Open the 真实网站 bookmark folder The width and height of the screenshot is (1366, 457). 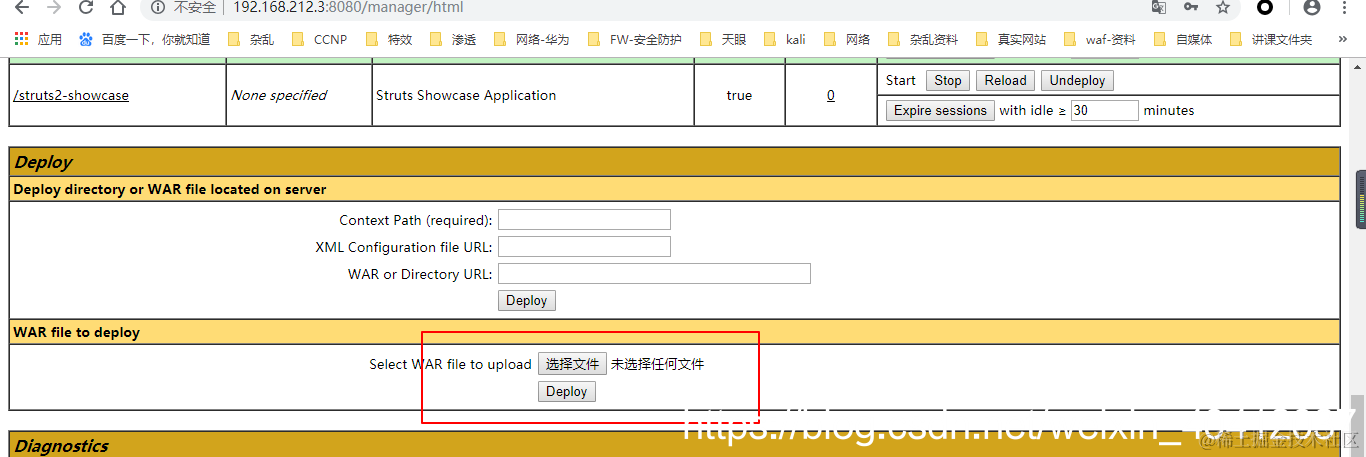pyautogui.click(x=1011, y=40)
